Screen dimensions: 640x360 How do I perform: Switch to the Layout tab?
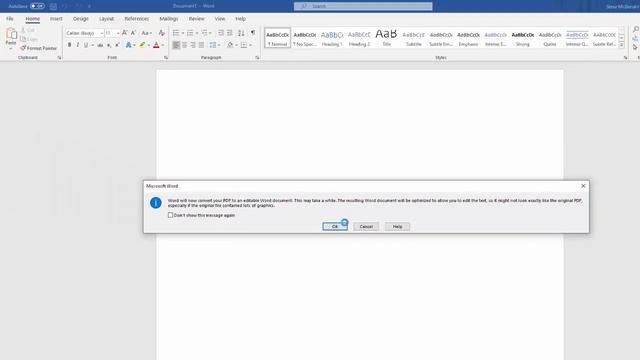106,19
